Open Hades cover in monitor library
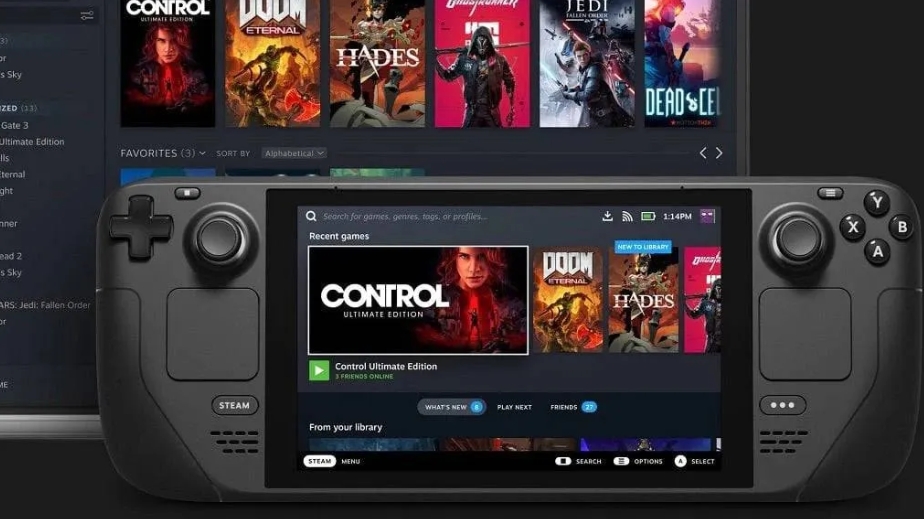Screen dimensions: 924x519 point(377,63)
